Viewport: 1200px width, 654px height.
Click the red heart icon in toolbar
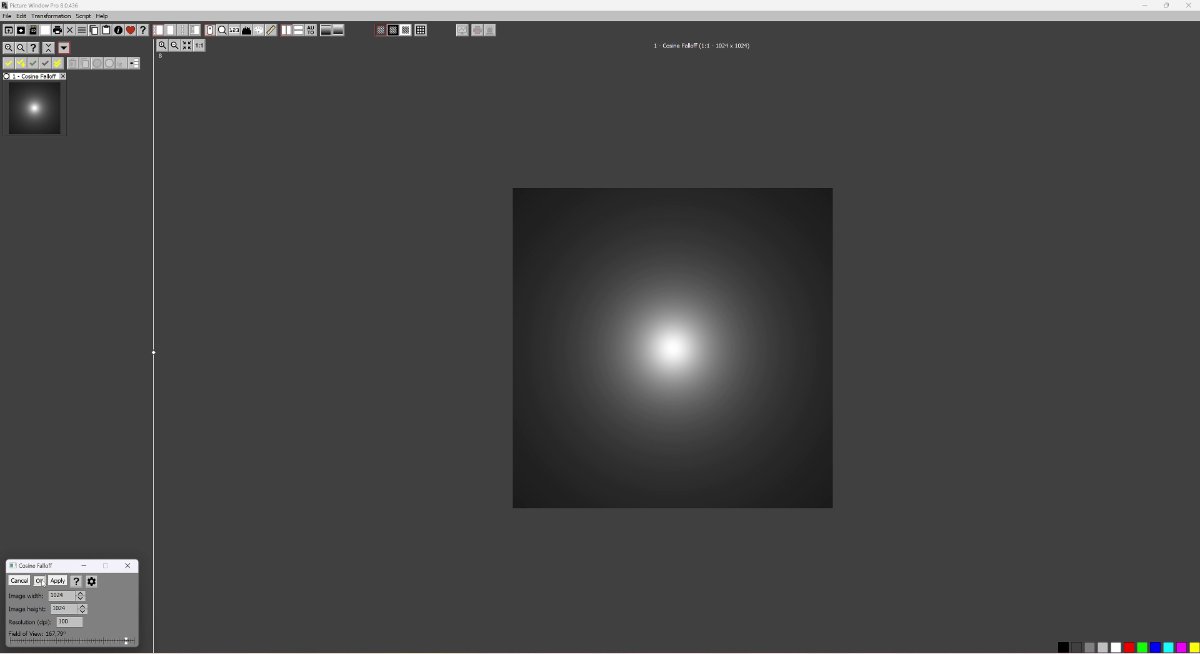[x=131, y=30]
